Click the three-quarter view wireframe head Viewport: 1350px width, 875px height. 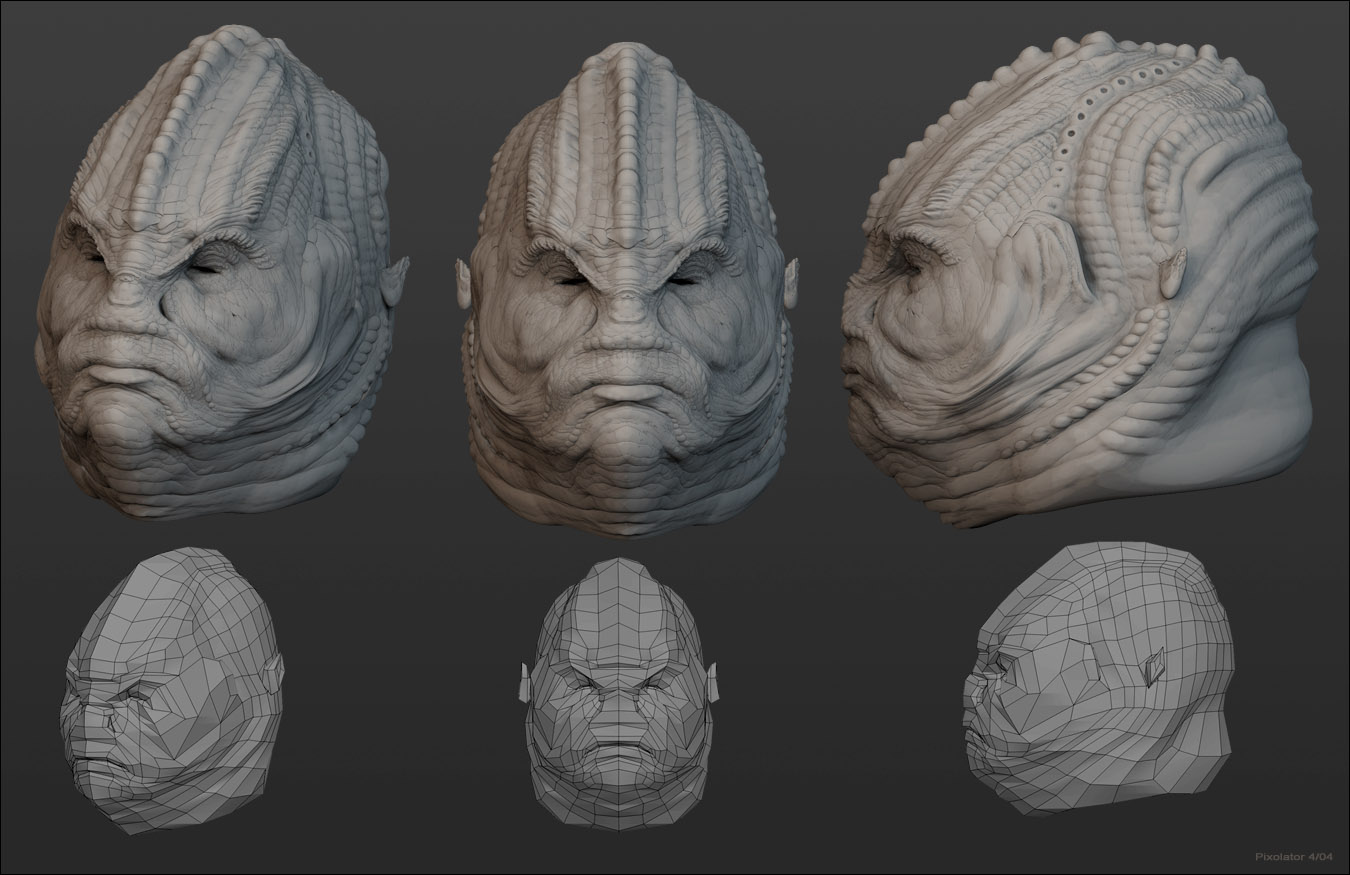click(x=170, y=690)
